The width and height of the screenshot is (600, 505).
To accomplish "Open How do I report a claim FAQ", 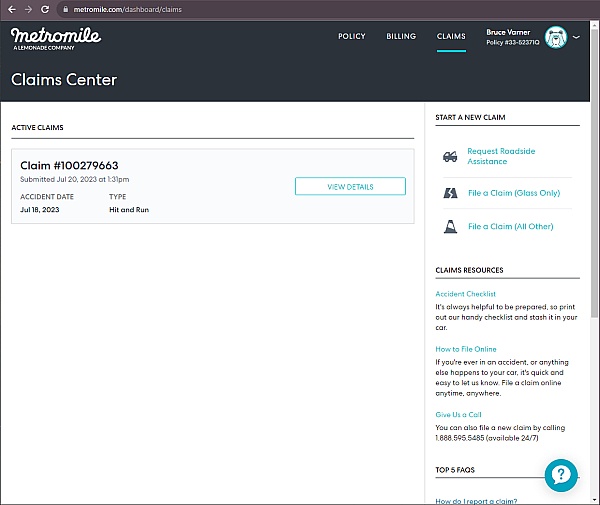I will [476, 501].
